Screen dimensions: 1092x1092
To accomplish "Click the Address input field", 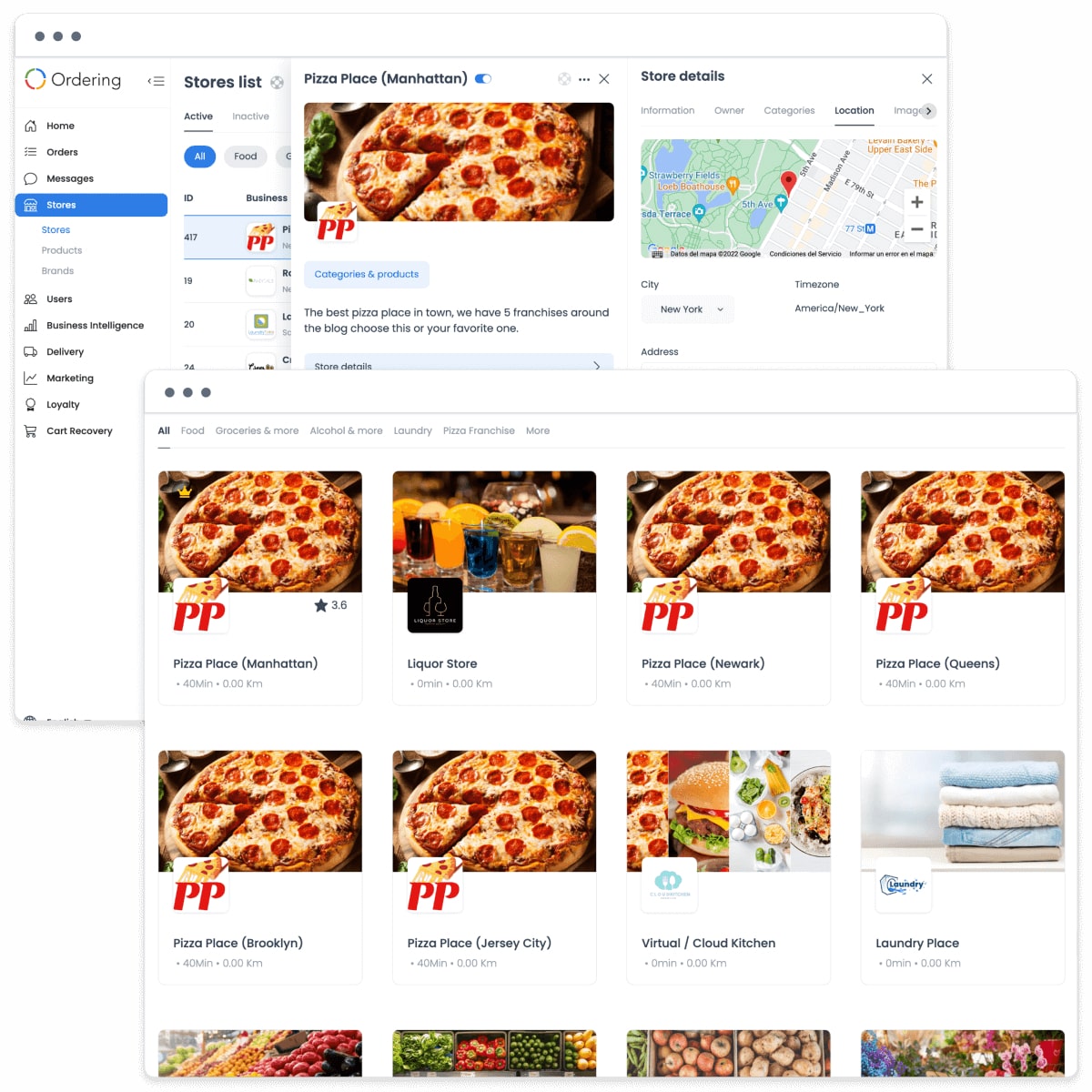I will [788, 366].
